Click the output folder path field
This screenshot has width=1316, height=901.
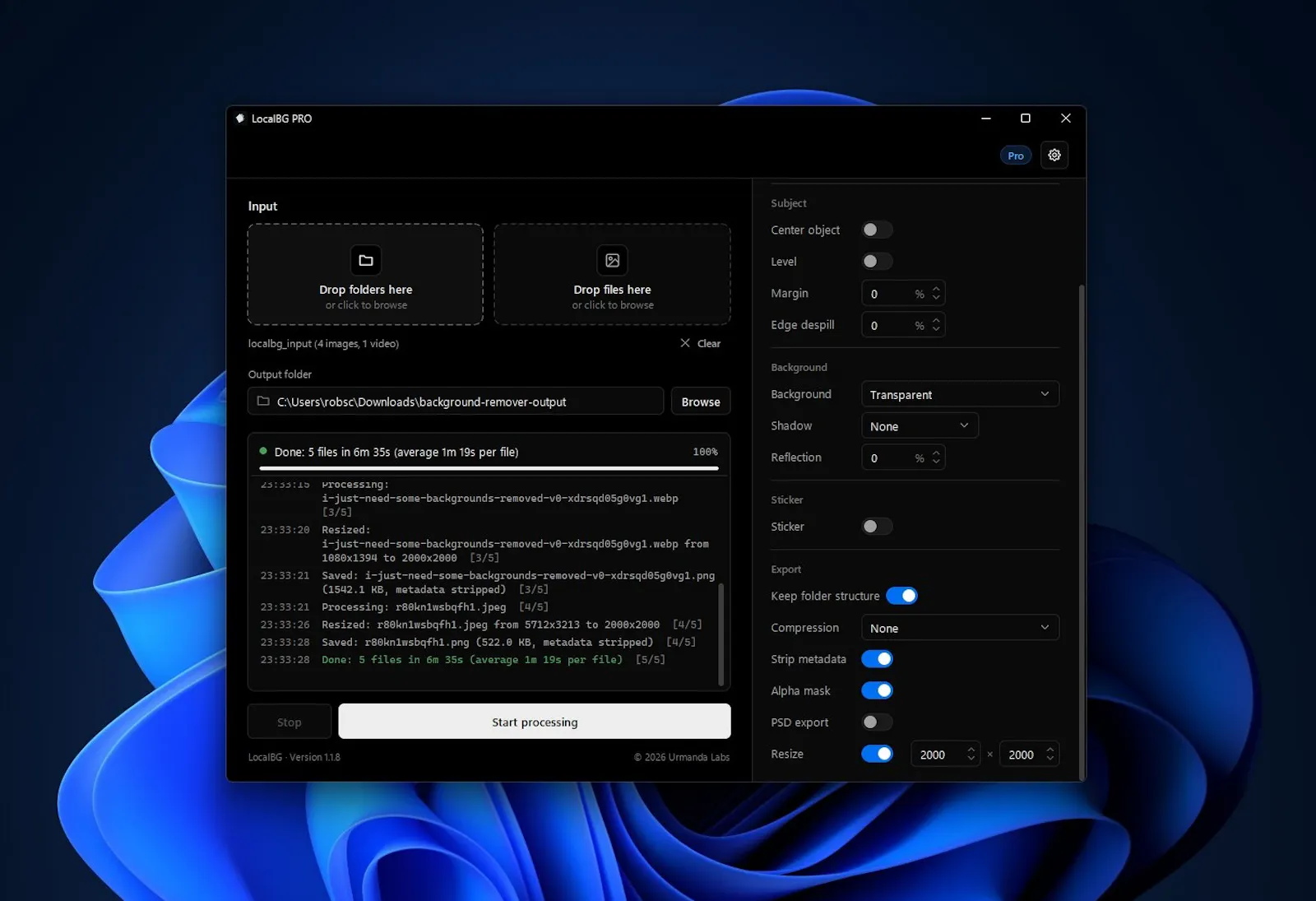pos(456,402)
